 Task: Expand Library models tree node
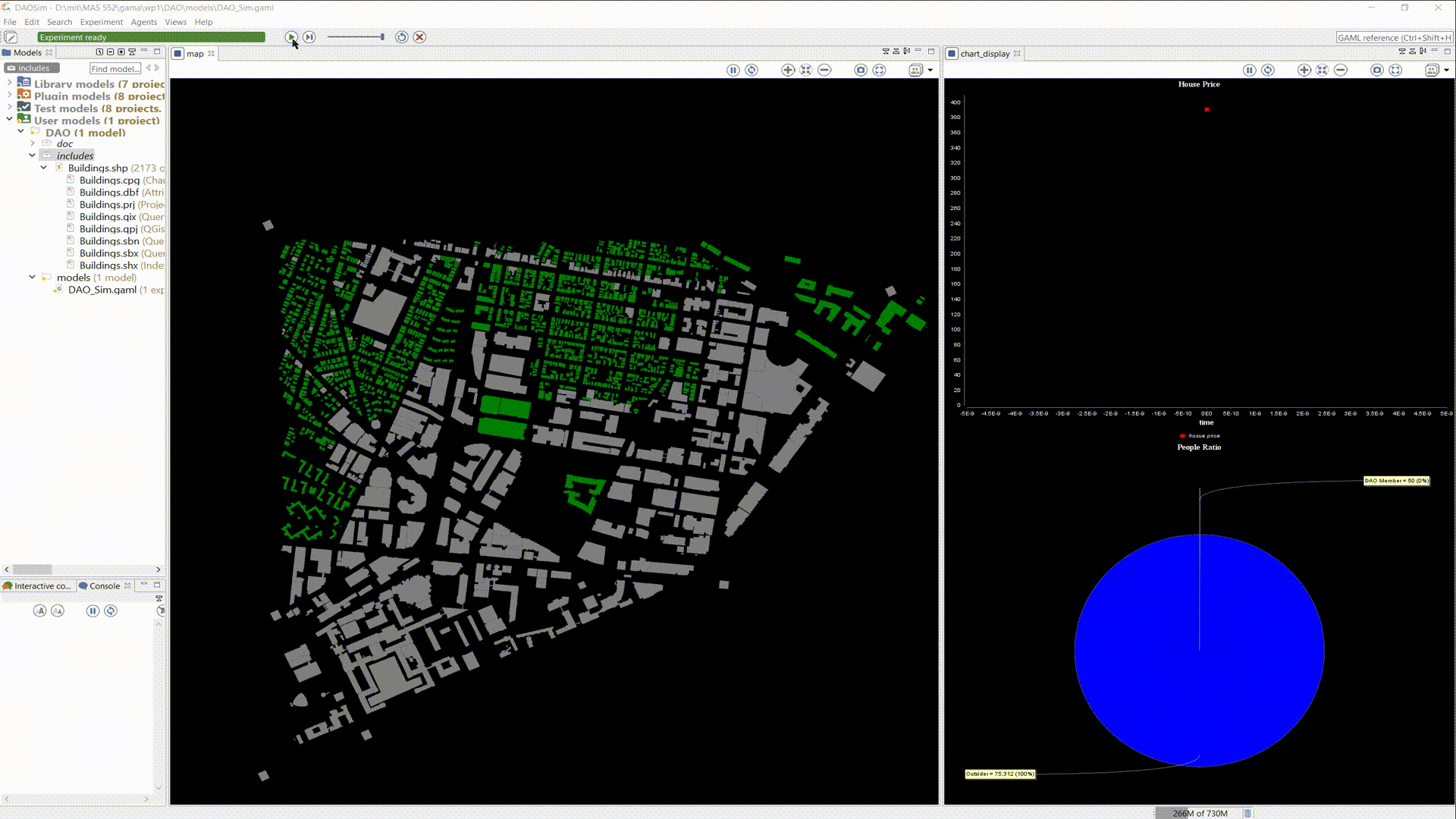(x=9, y=83)
